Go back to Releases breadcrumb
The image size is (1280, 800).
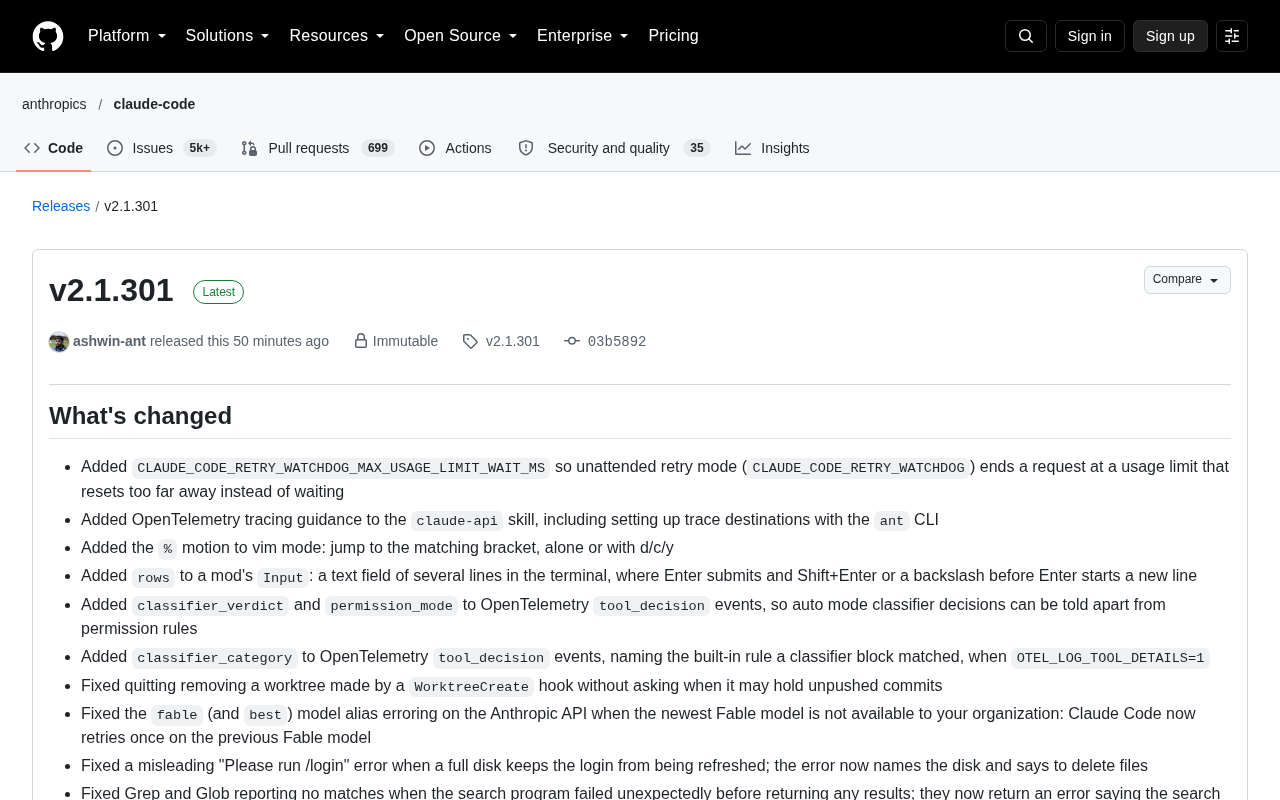[61, 206]
